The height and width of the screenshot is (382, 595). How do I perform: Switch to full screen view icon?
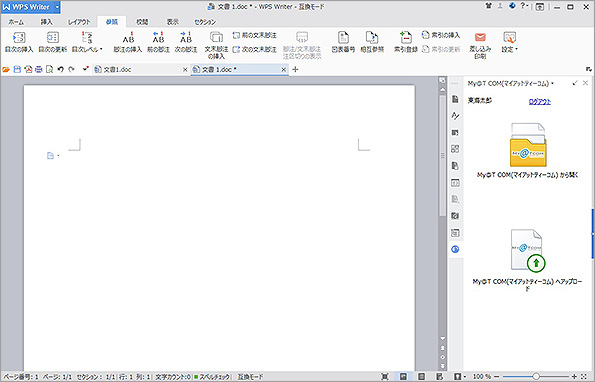[385, 376]
